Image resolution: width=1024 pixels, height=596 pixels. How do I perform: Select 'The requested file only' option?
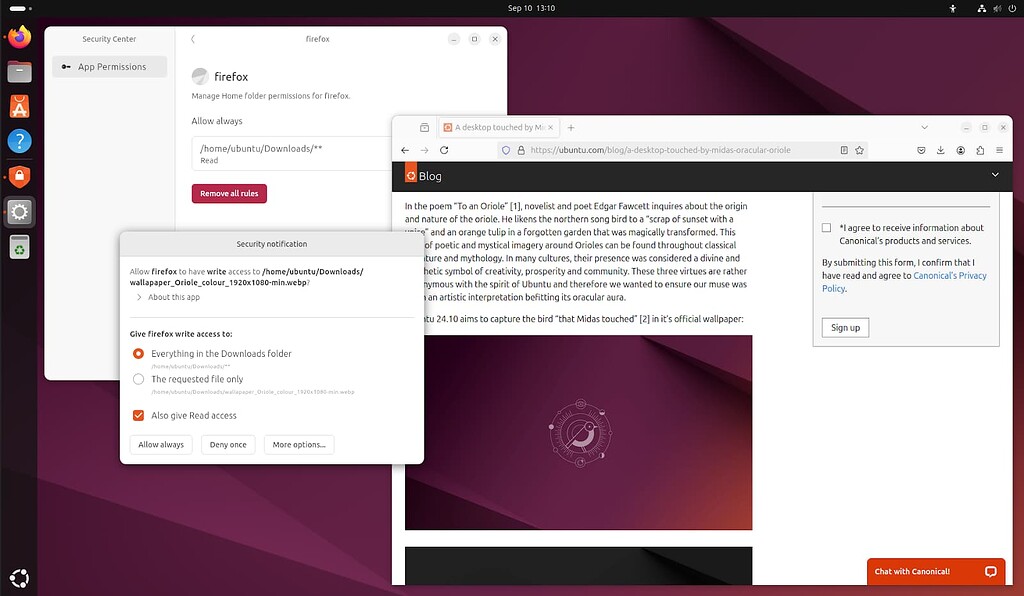(x=138, y=379)
